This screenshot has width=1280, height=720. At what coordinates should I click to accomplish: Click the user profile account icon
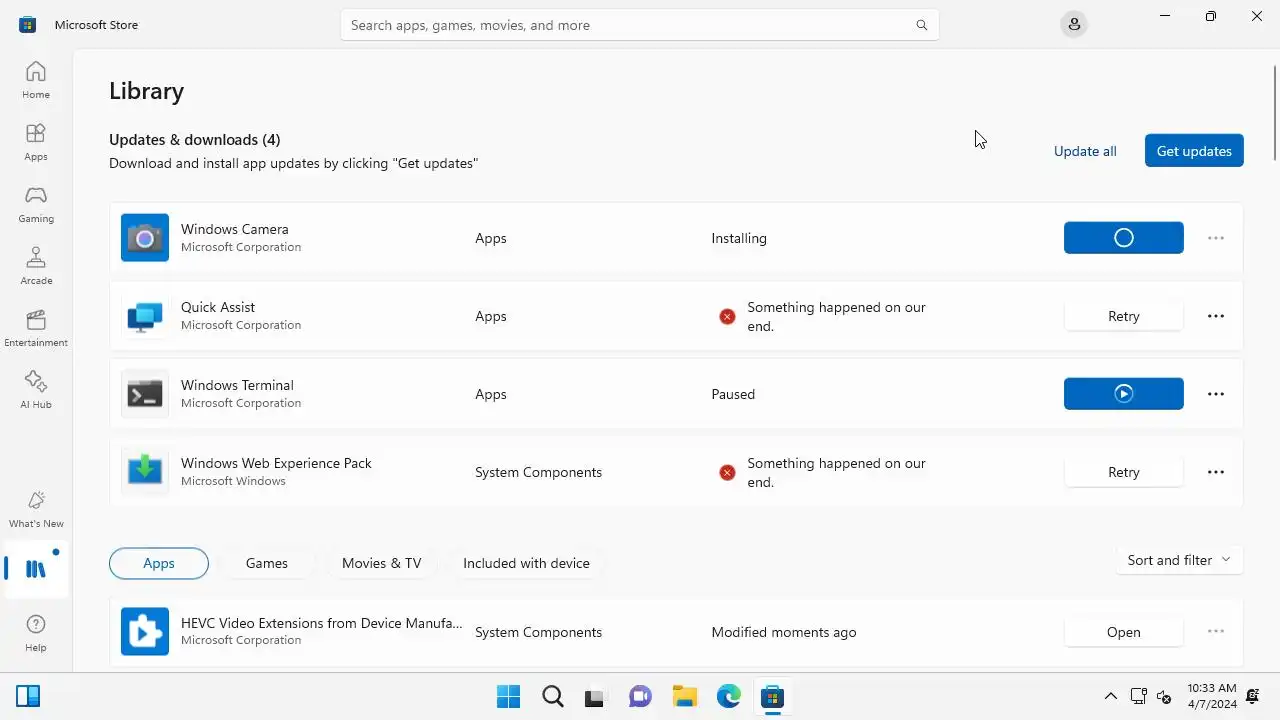pos(1074,24)
